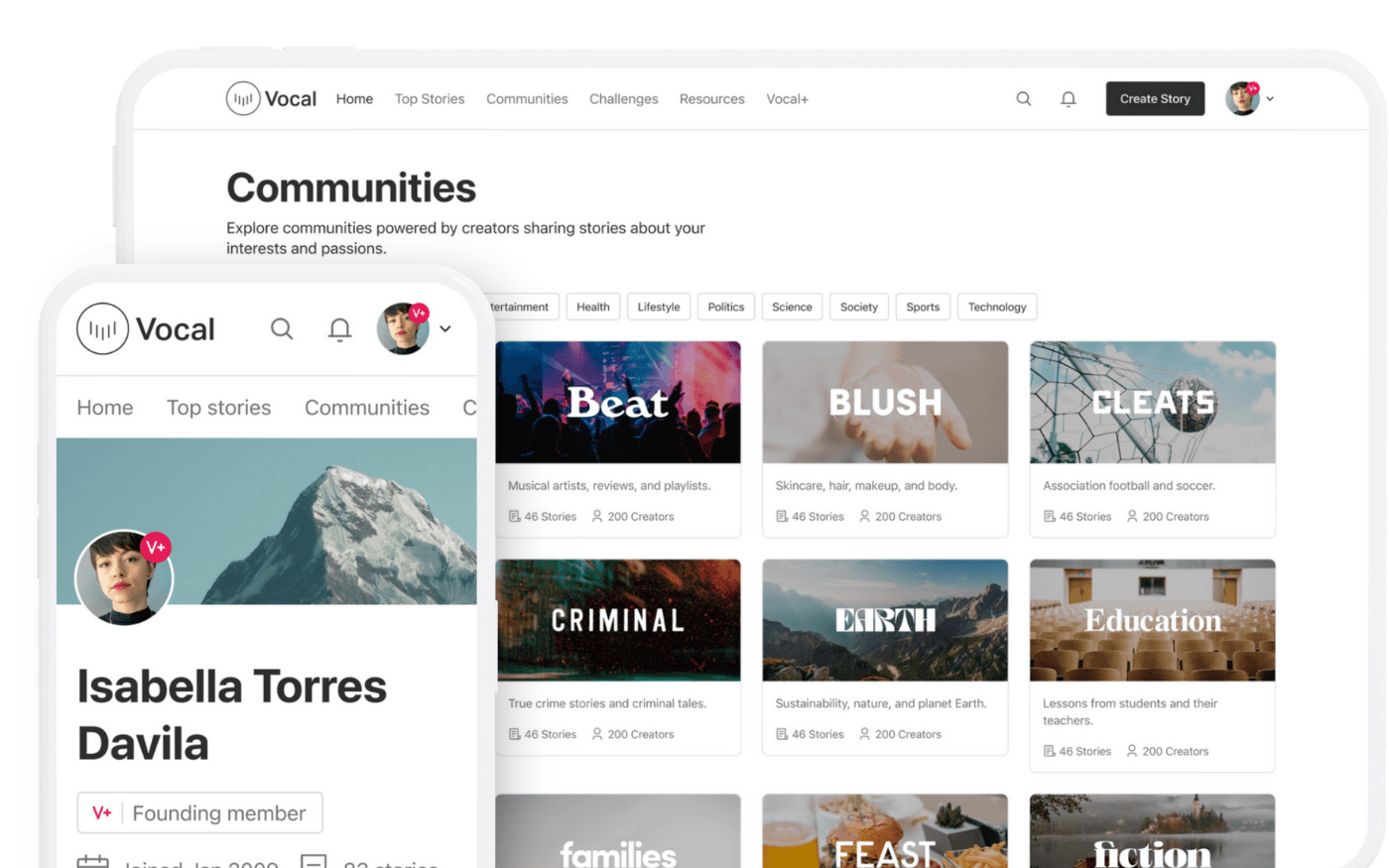Open notifications bell in desktop header
Image resolution: width=1389 pixels, height=868 pixels.
(1068, 99)
